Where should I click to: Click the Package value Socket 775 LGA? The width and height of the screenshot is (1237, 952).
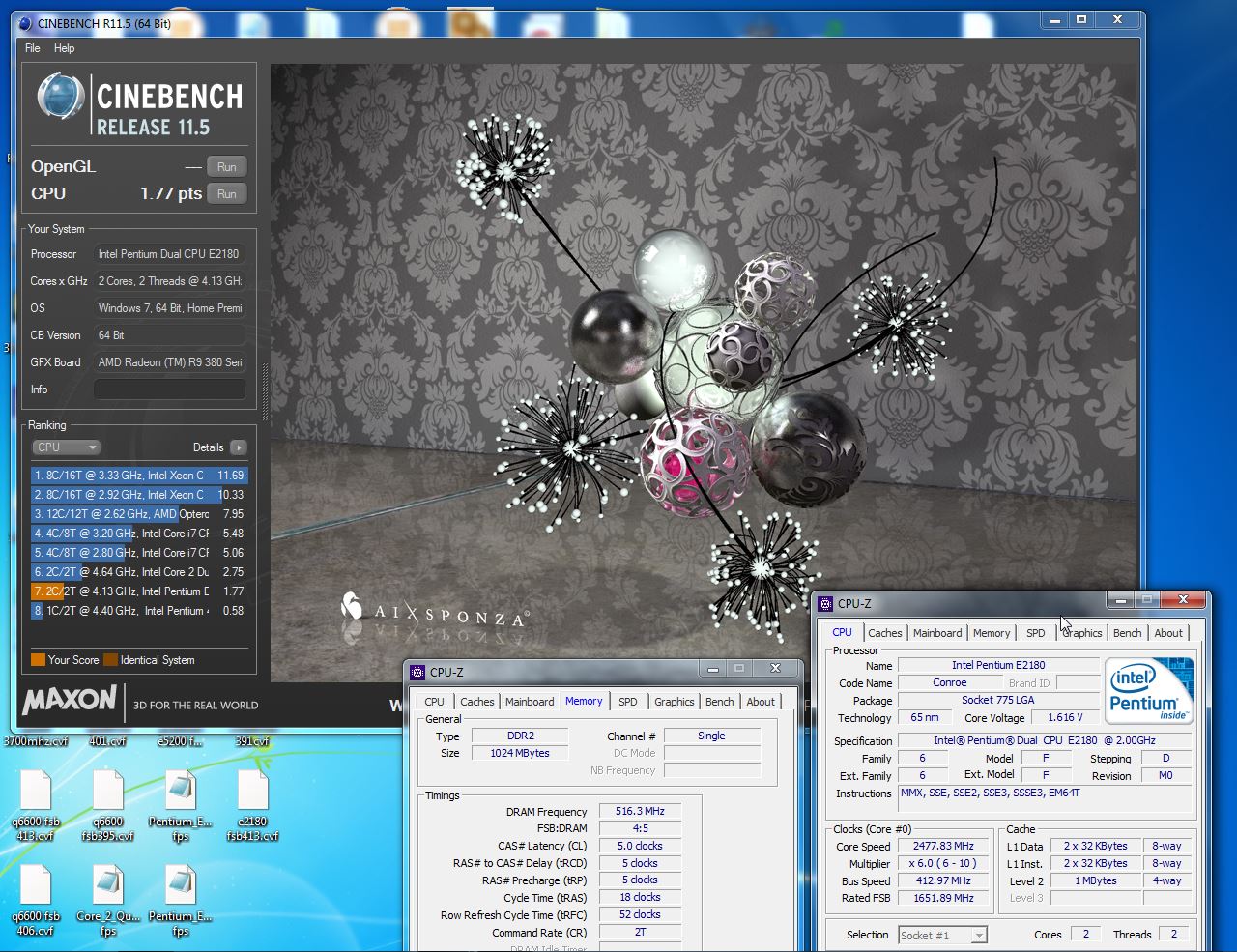click(x=998, y=701)
